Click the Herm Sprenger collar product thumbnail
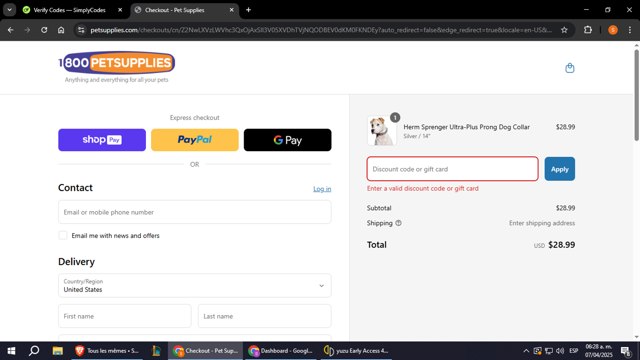 point(382,131)
